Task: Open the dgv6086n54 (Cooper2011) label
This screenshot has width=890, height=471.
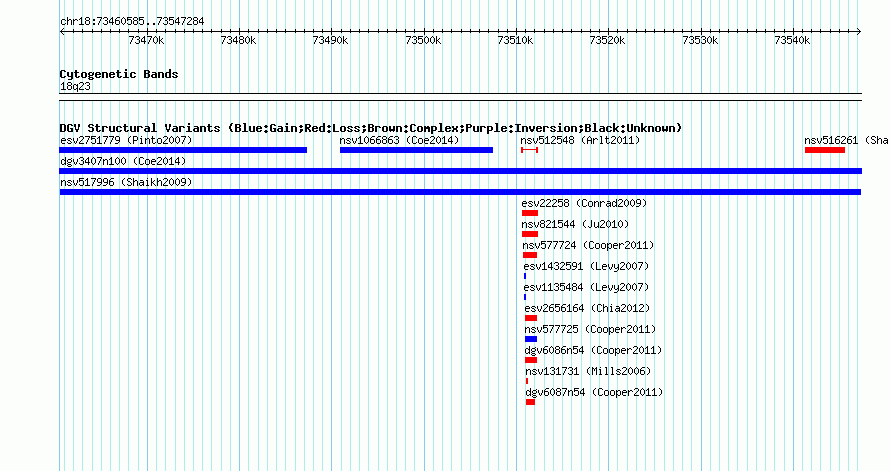Action: tap(594, 350)
